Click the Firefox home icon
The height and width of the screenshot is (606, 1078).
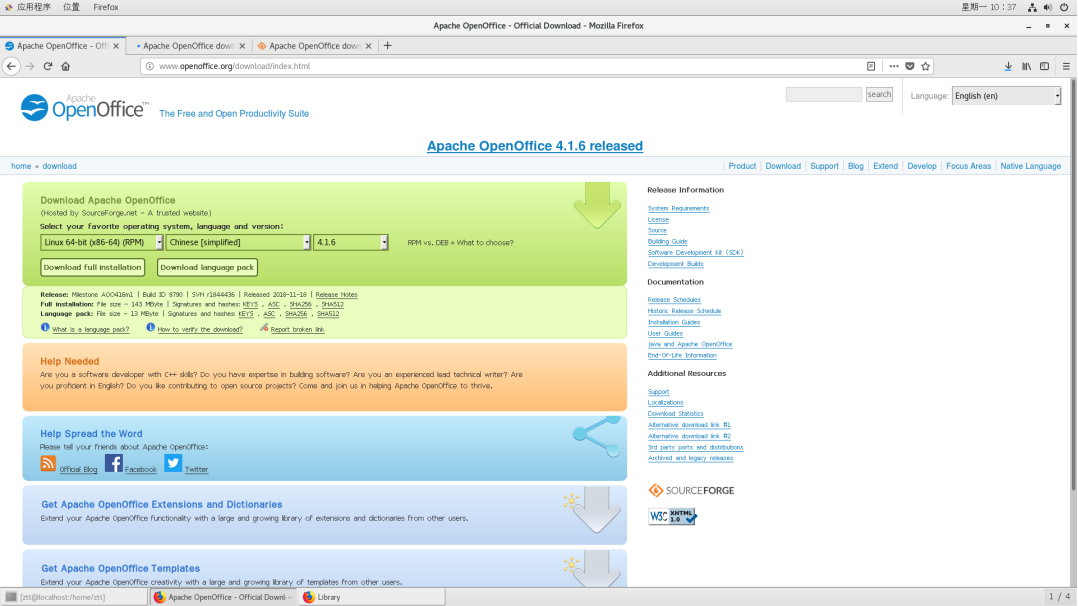tap(66, 66)
